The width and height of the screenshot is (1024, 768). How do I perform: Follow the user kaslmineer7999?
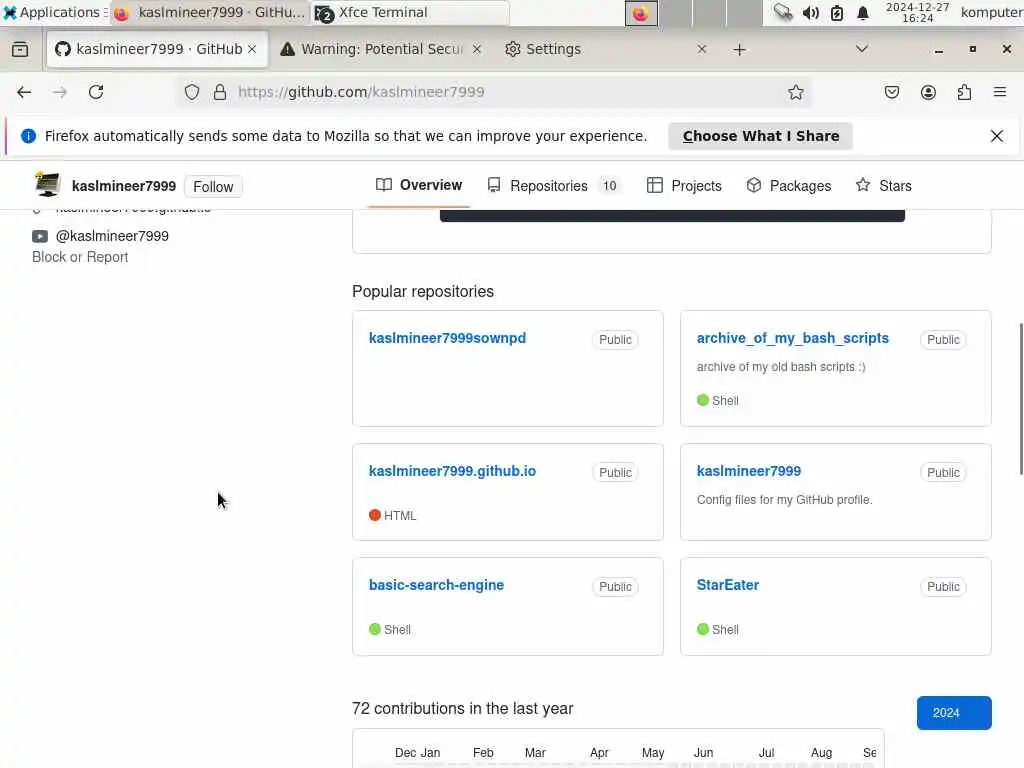[213, 187]
